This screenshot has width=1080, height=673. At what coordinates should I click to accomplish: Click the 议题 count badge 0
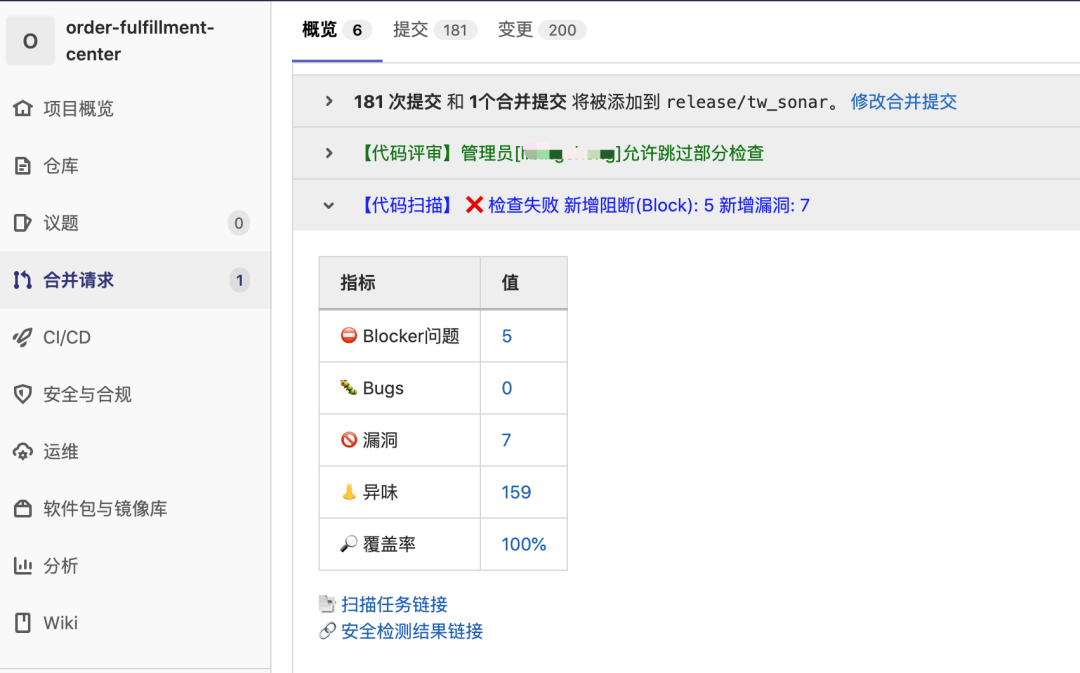(x=238, y=222)
